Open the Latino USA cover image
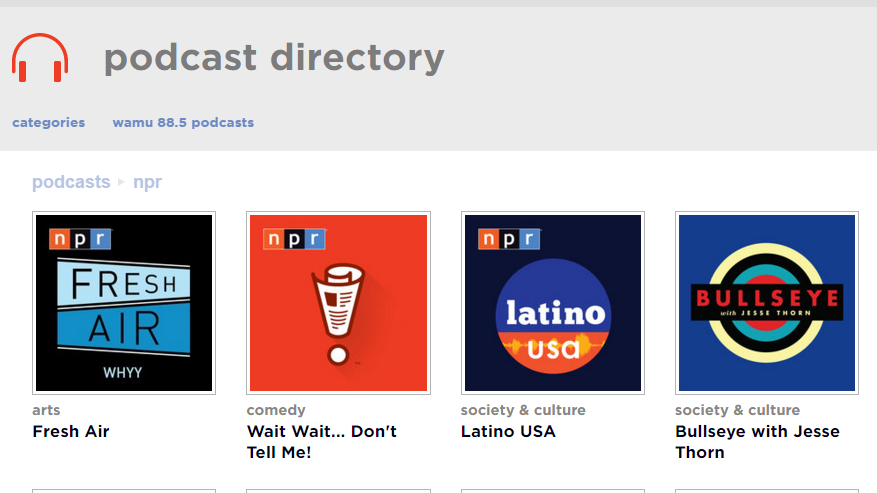Viewport: 877px width, 493px height. [552, 303]
